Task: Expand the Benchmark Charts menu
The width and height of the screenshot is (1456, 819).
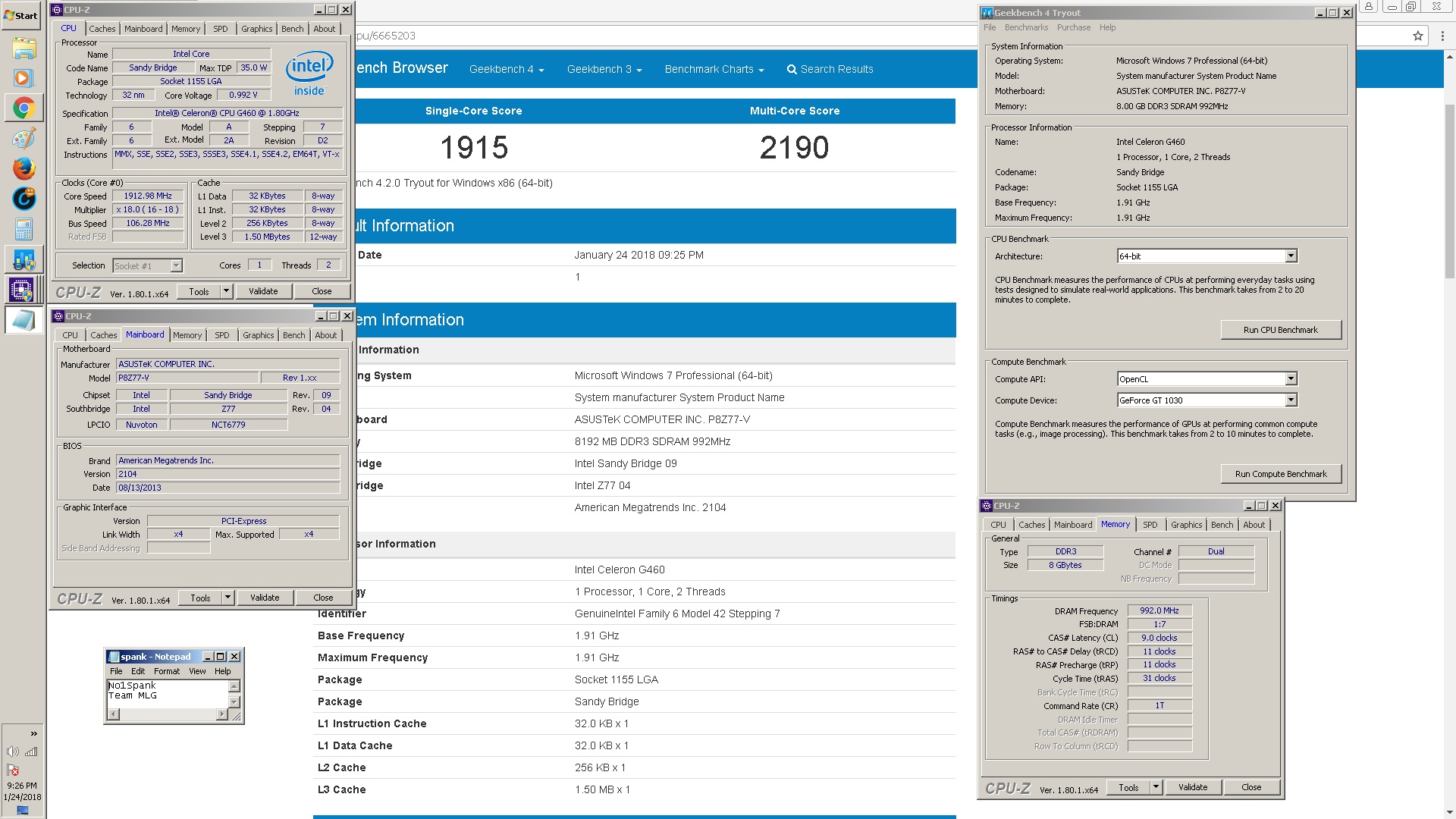Action: click(714, 69)
